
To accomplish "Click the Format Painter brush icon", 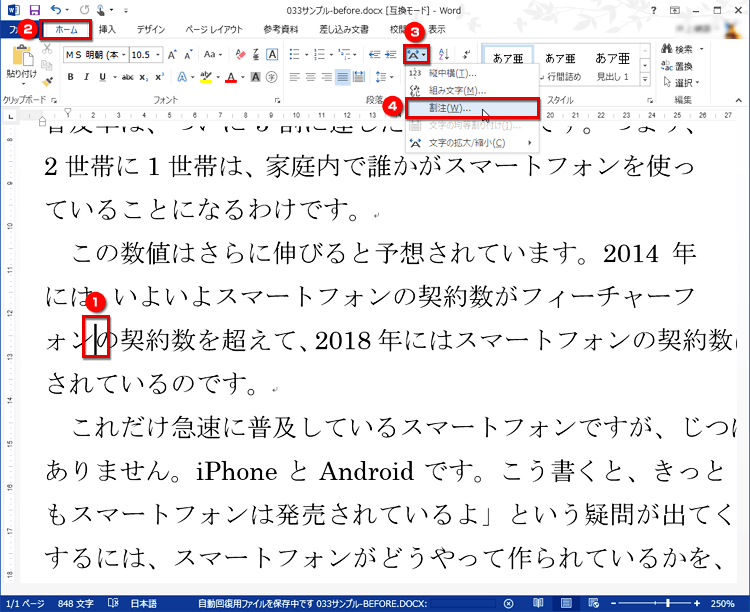I will tap(47, 81).
